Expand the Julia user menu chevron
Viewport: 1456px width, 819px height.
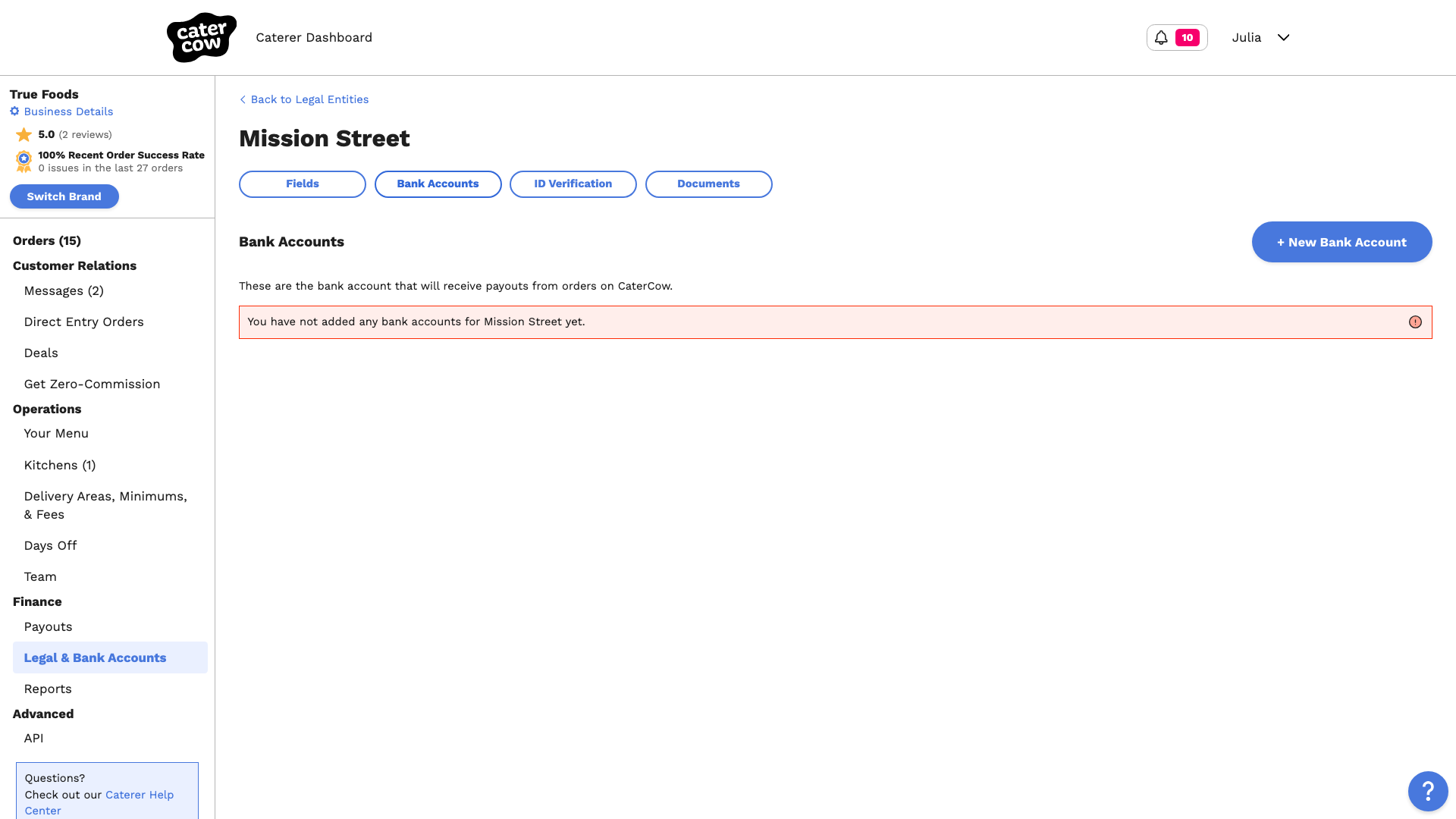1283,37
